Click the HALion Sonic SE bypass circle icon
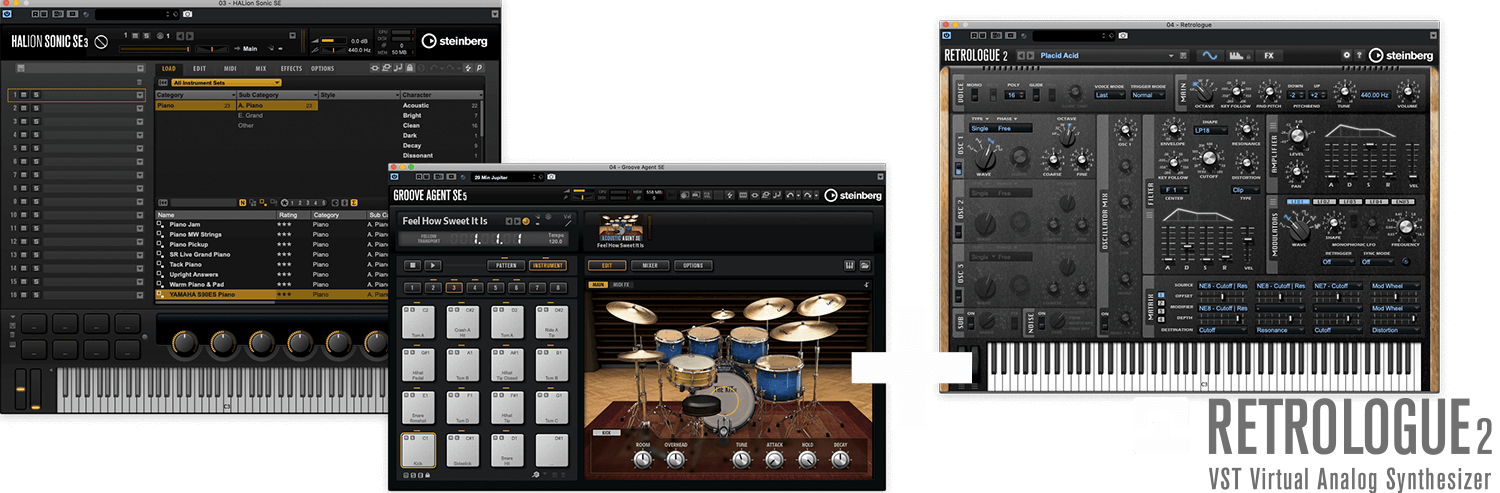The width and height of the screenshot is (1500, 493). pyautogui.click(x=101, y=42)
